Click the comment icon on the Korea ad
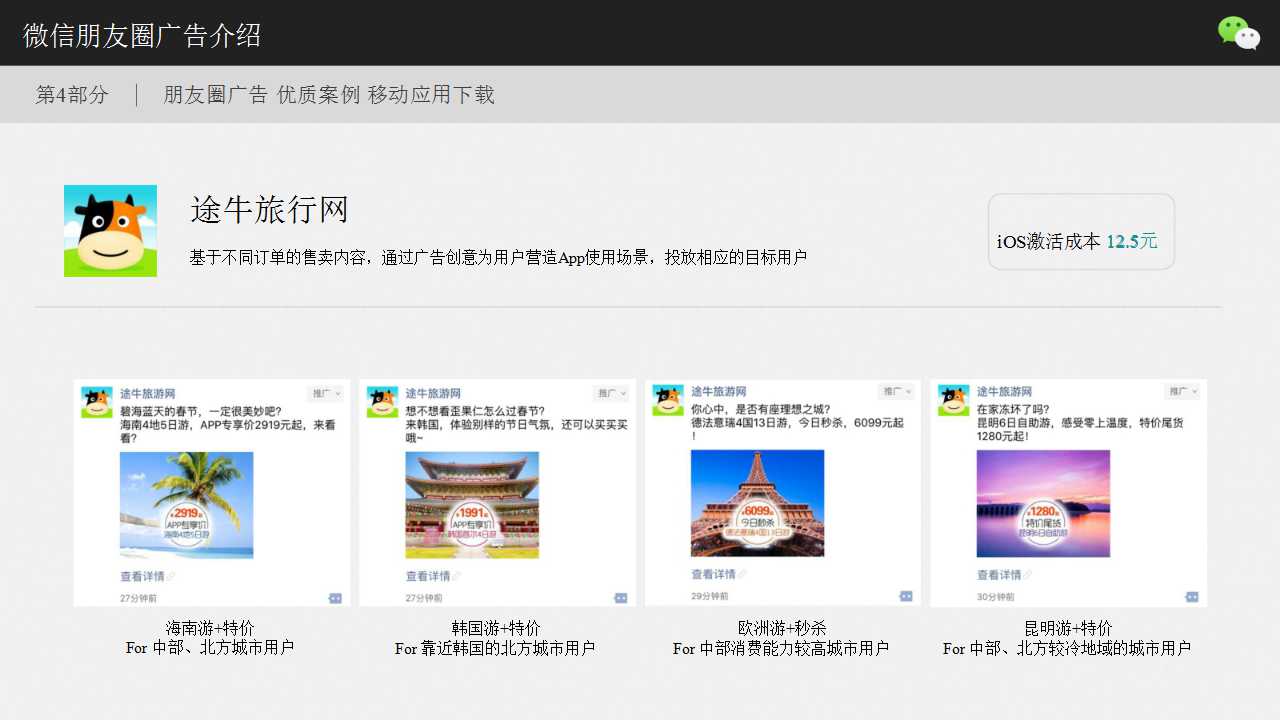Viewport: 1280px width, 720px height. click(x=621, y=596)
